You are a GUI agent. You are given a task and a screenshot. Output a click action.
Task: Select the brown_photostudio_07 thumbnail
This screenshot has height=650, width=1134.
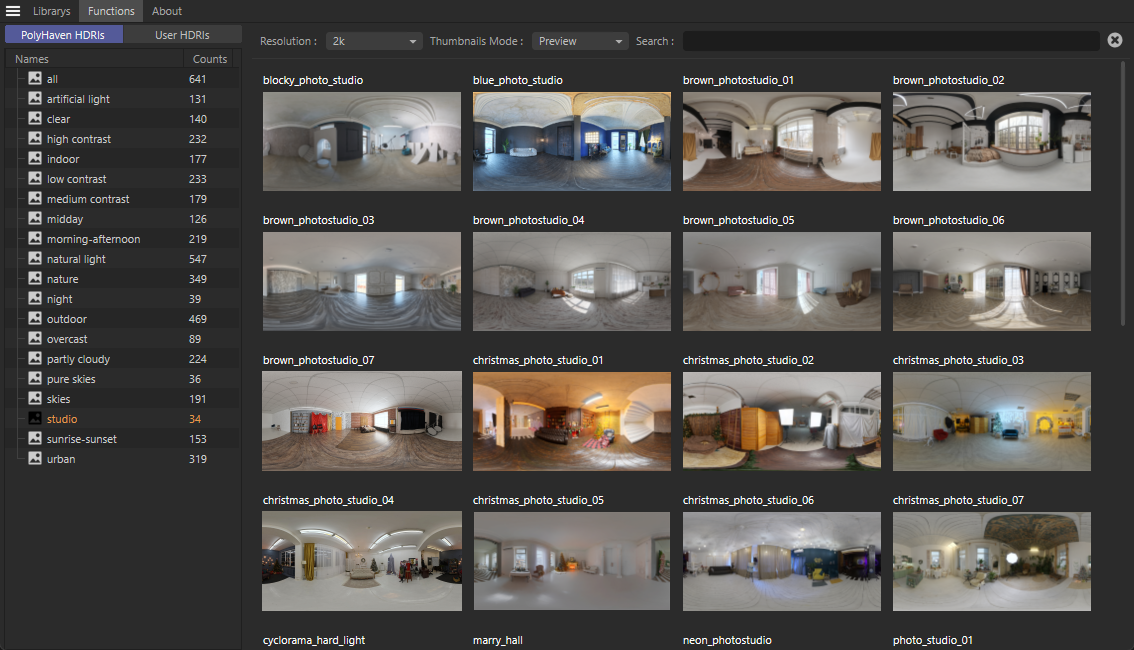362,421
